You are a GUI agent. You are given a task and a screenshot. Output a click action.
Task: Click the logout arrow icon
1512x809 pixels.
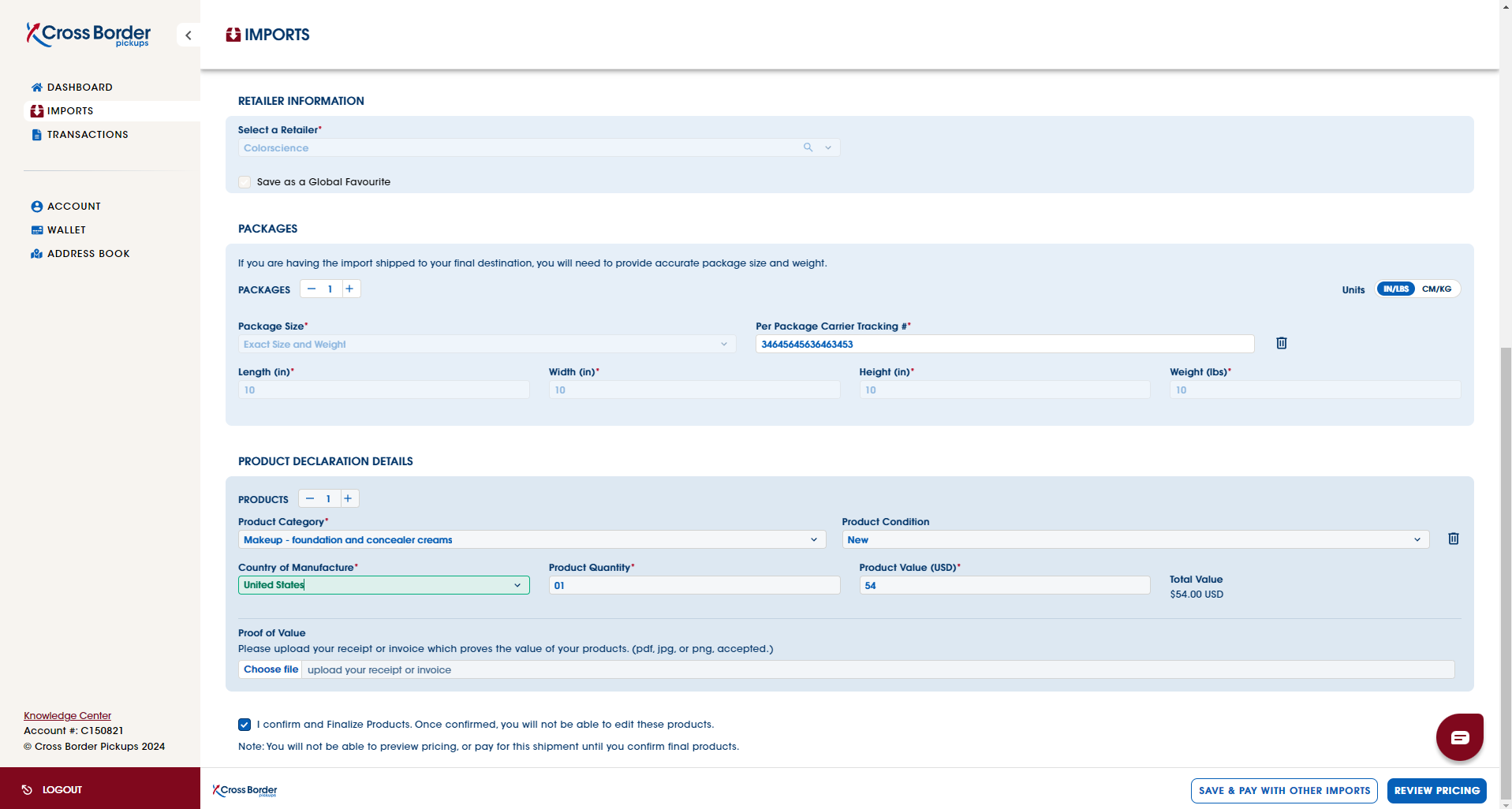(x=27, y=789)
